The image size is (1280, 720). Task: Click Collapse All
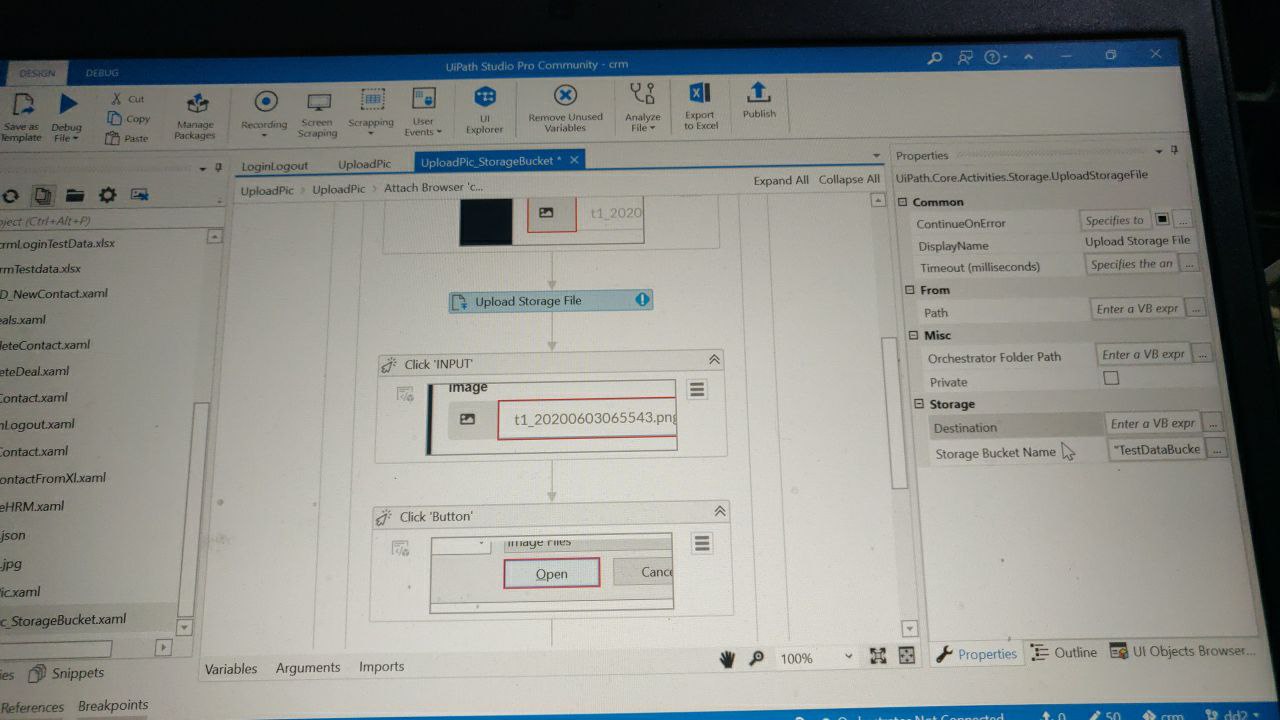point(849,179)
